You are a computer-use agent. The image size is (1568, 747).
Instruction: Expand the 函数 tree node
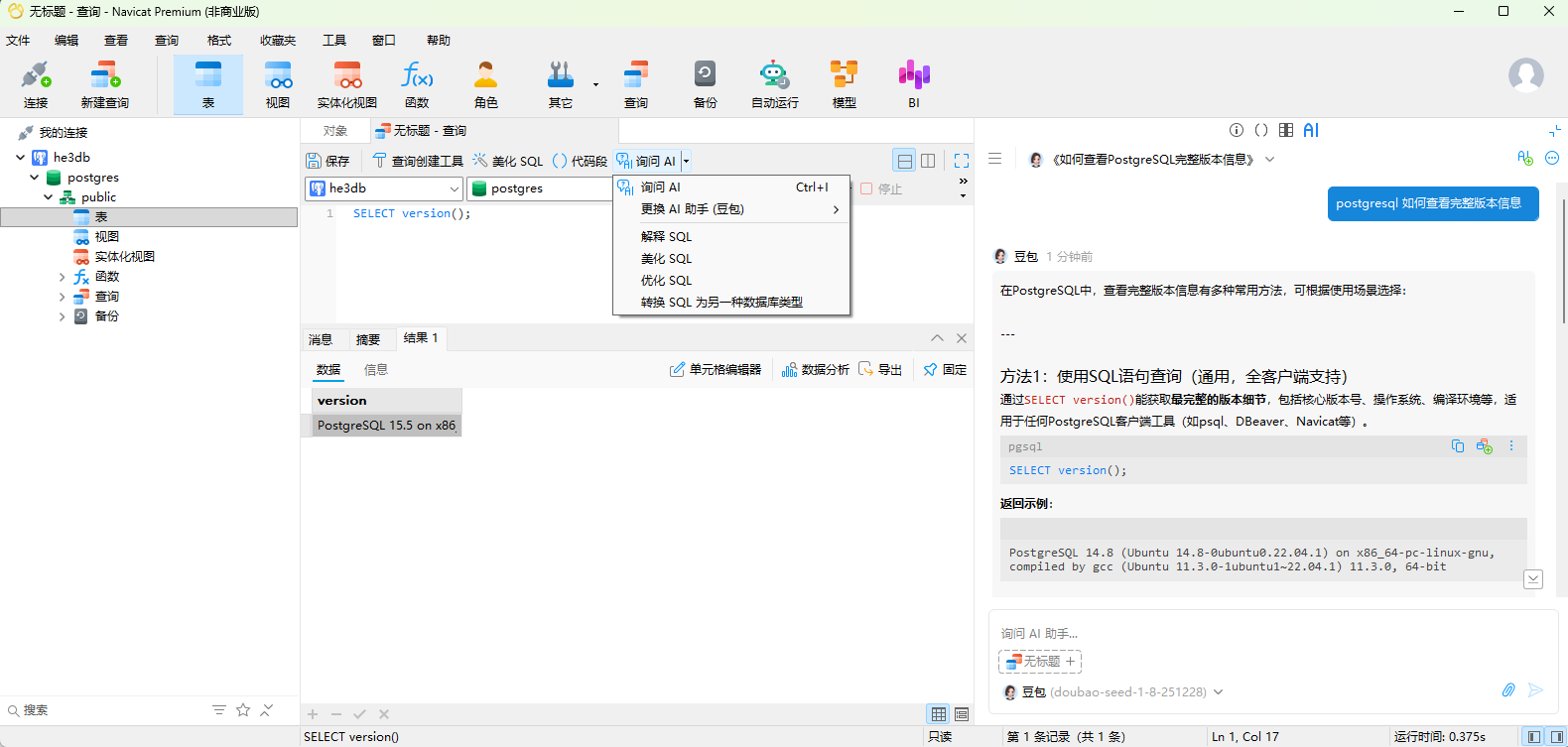(63, 277)
